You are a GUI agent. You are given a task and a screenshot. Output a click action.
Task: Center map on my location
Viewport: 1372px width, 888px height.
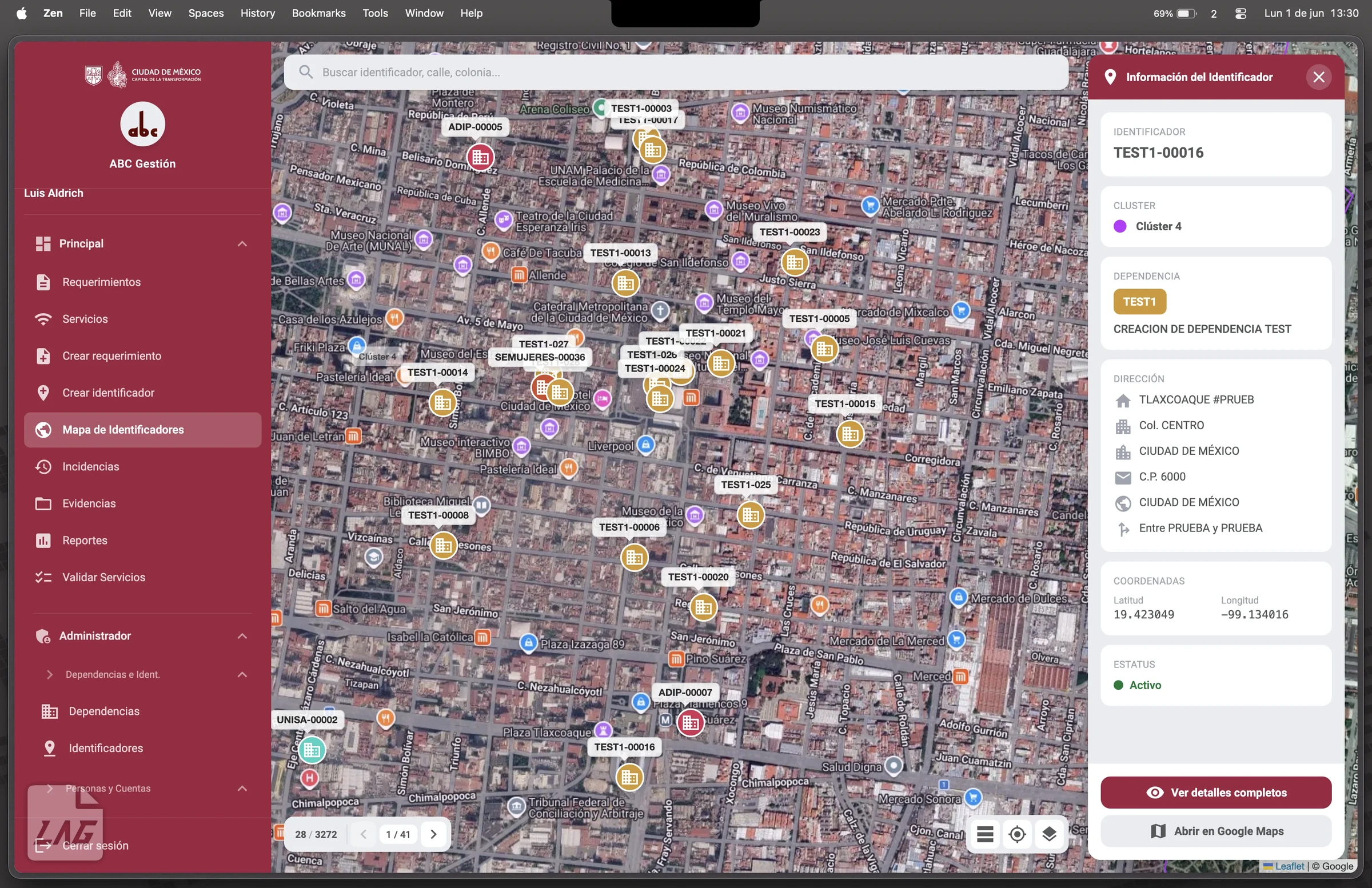(1017, 834)
